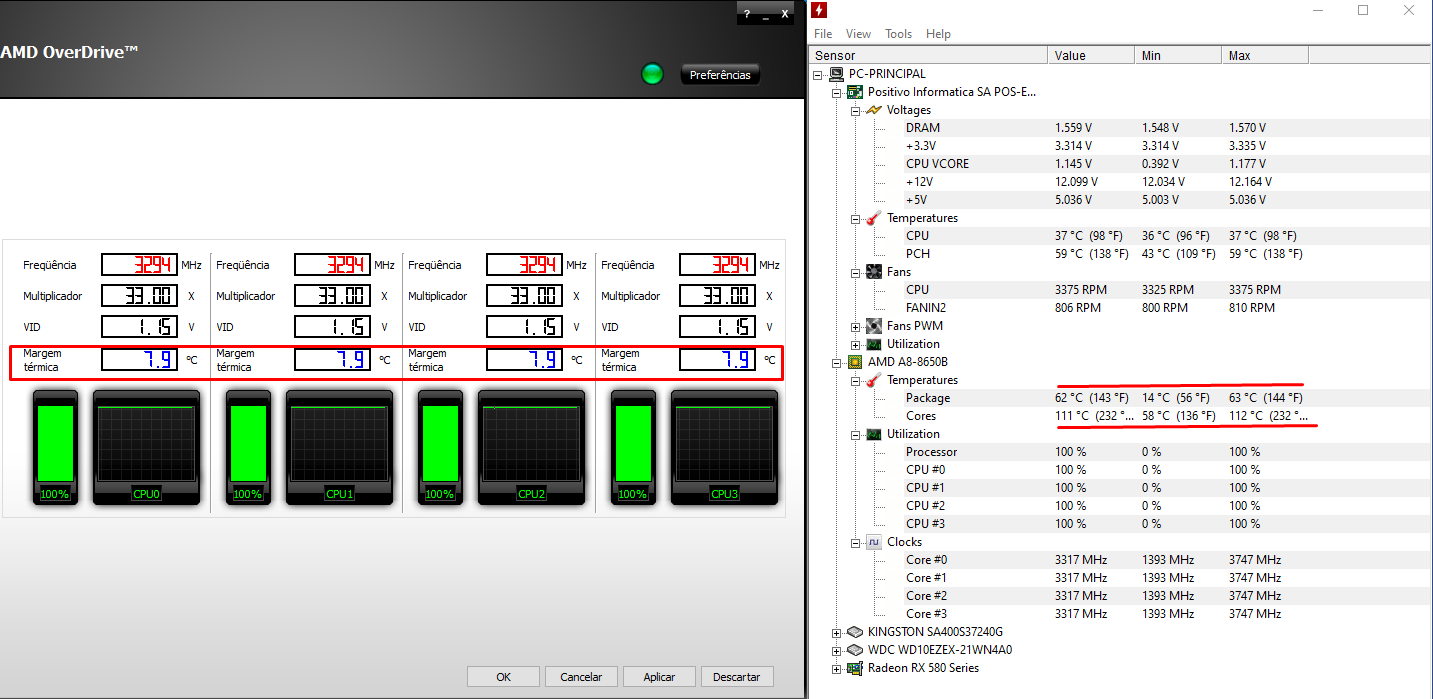Collapse the Positivo Informatica SA node
This screenshot has width=1433, height=699.
837,92
